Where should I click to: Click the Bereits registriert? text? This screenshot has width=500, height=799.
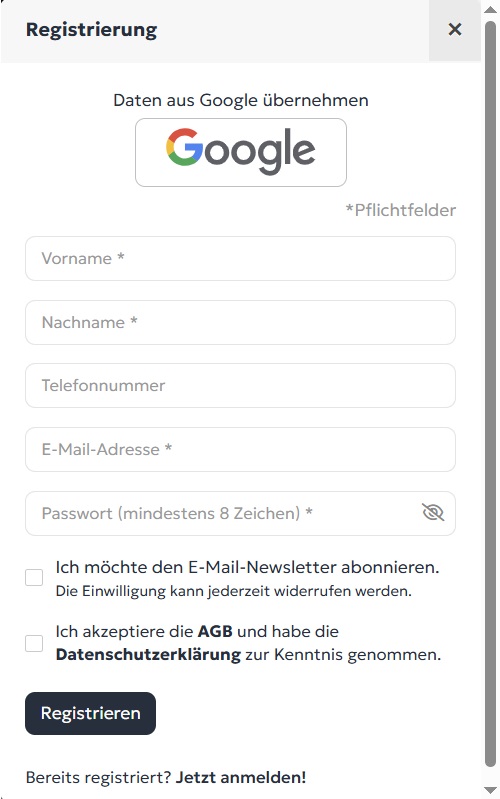(98, 778)
